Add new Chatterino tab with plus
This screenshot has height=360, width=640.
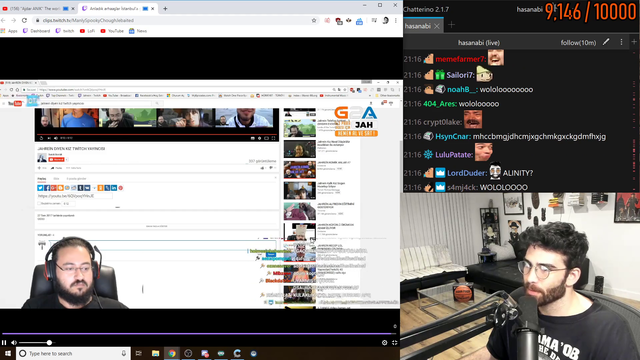(x=451, y=25)
